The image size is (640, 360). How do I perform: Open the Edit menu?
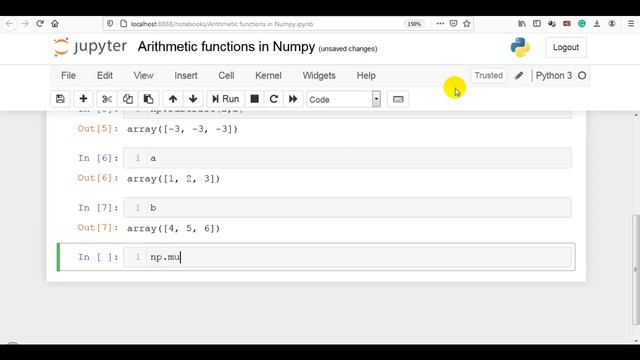click(x=104, y=76)
